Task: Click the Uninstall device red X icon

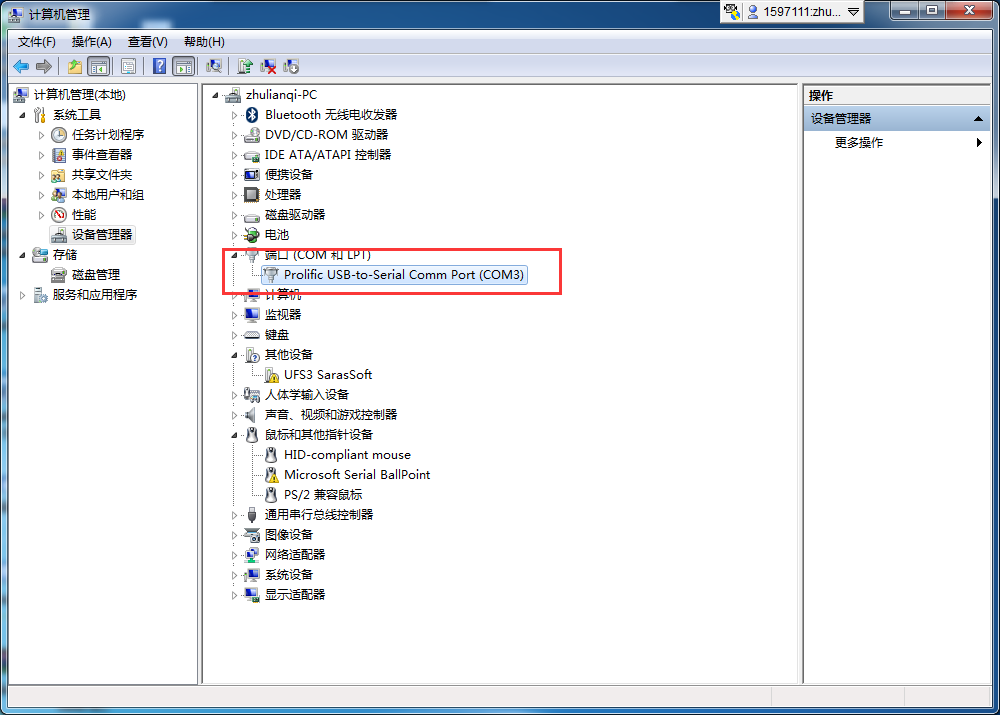Action: pos(268,66)
